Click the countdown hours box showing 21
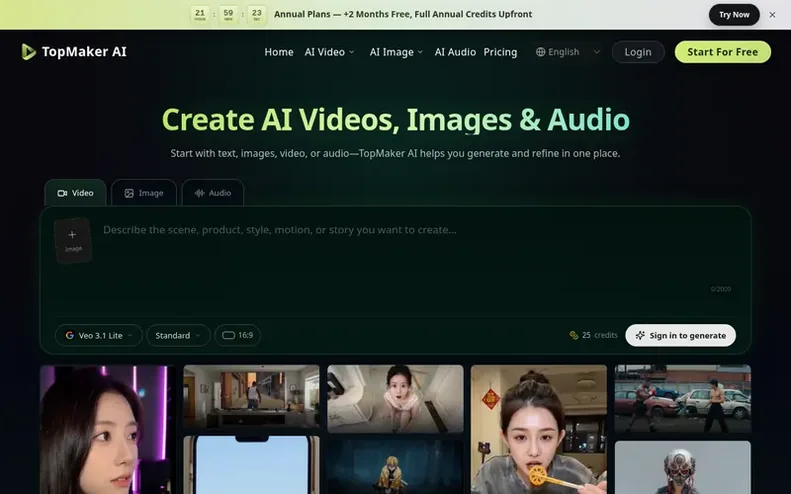This screenshot has width=791, height=494. 200,15
